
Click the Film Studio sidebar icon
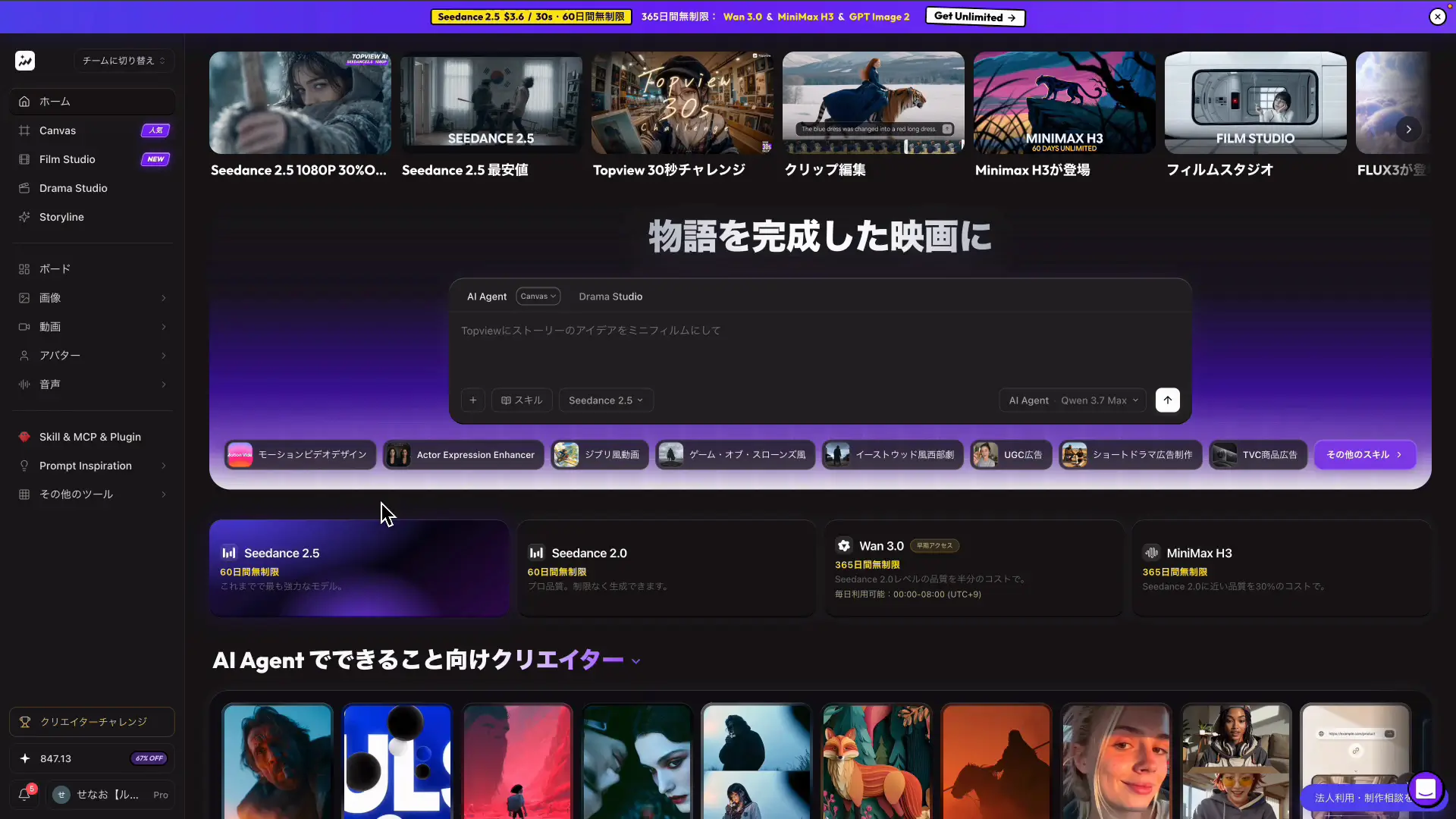(x=24, y=159)
